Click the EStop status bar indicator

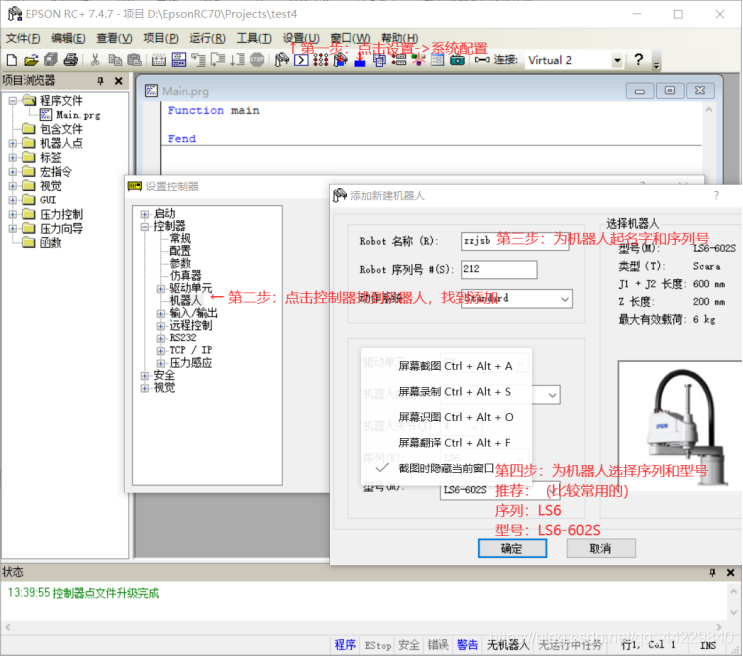click(378, 645)
